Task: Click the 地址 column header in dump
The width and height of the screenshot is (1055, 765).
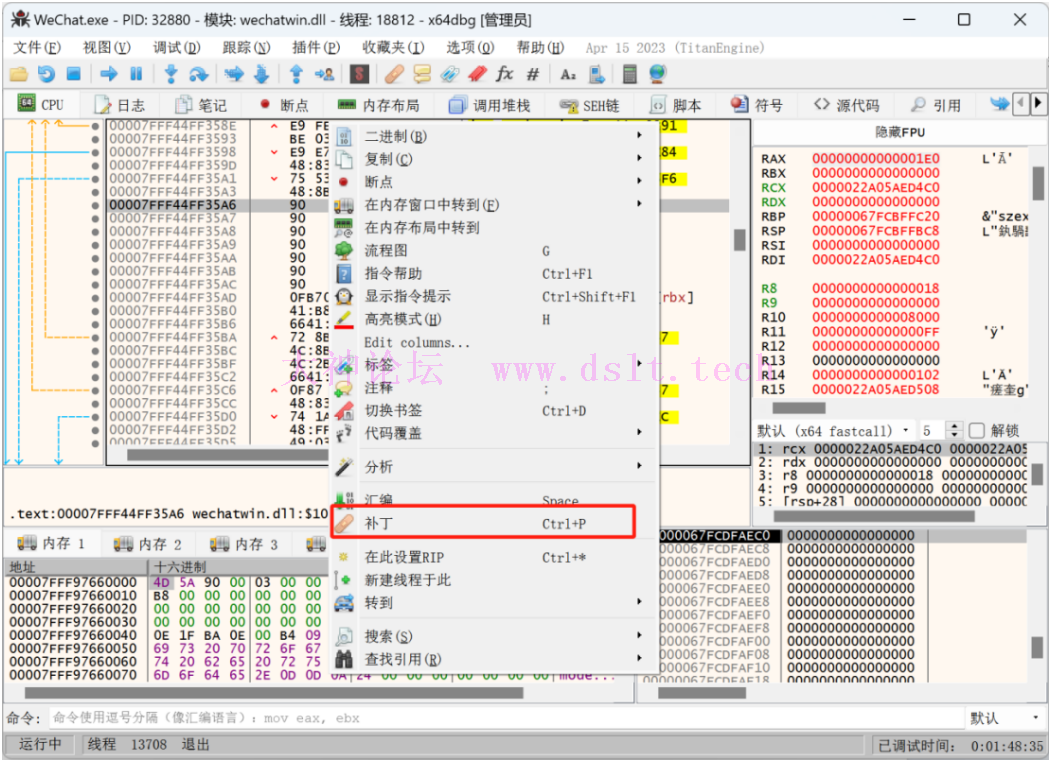Action: pos(75,567)
